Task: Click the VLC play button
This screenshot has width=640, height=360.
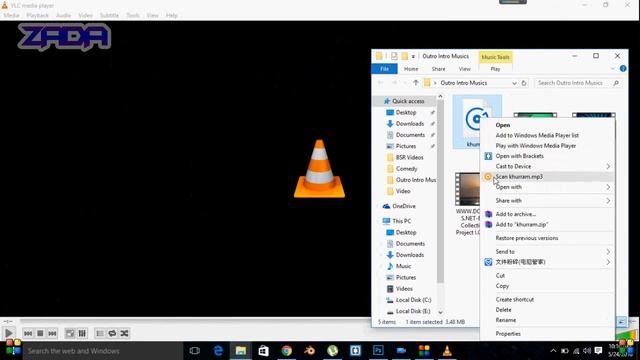Action: point(9,333)
